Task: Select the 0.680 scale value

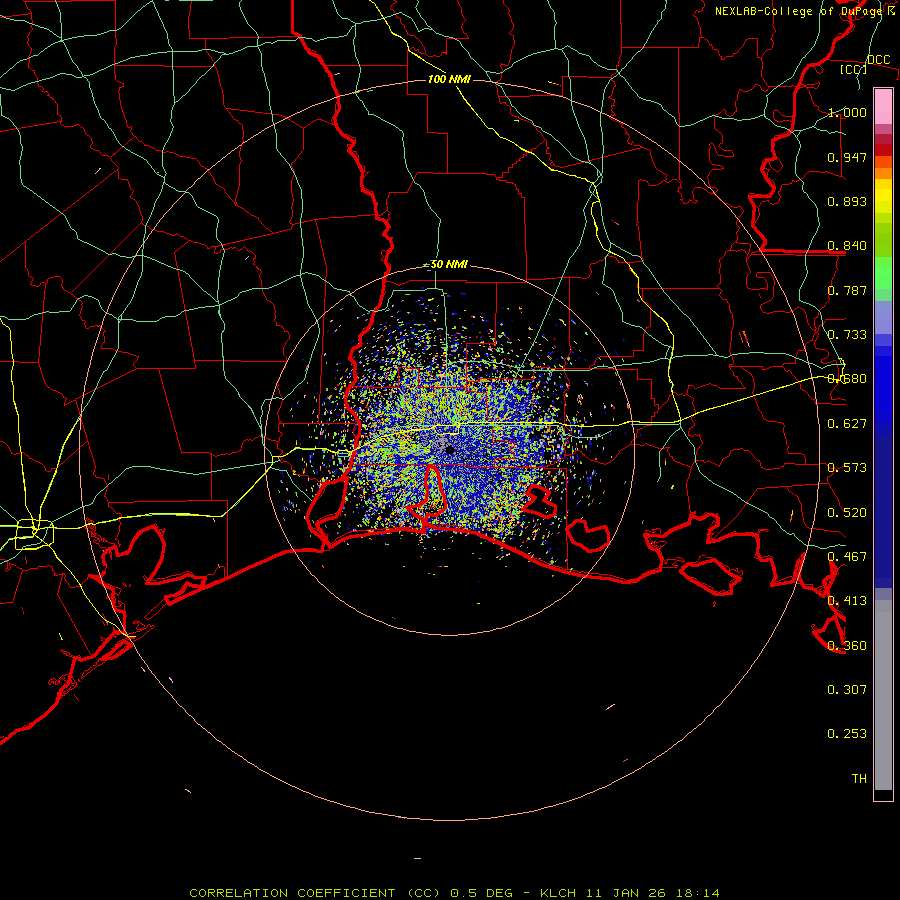Action: 847,379
